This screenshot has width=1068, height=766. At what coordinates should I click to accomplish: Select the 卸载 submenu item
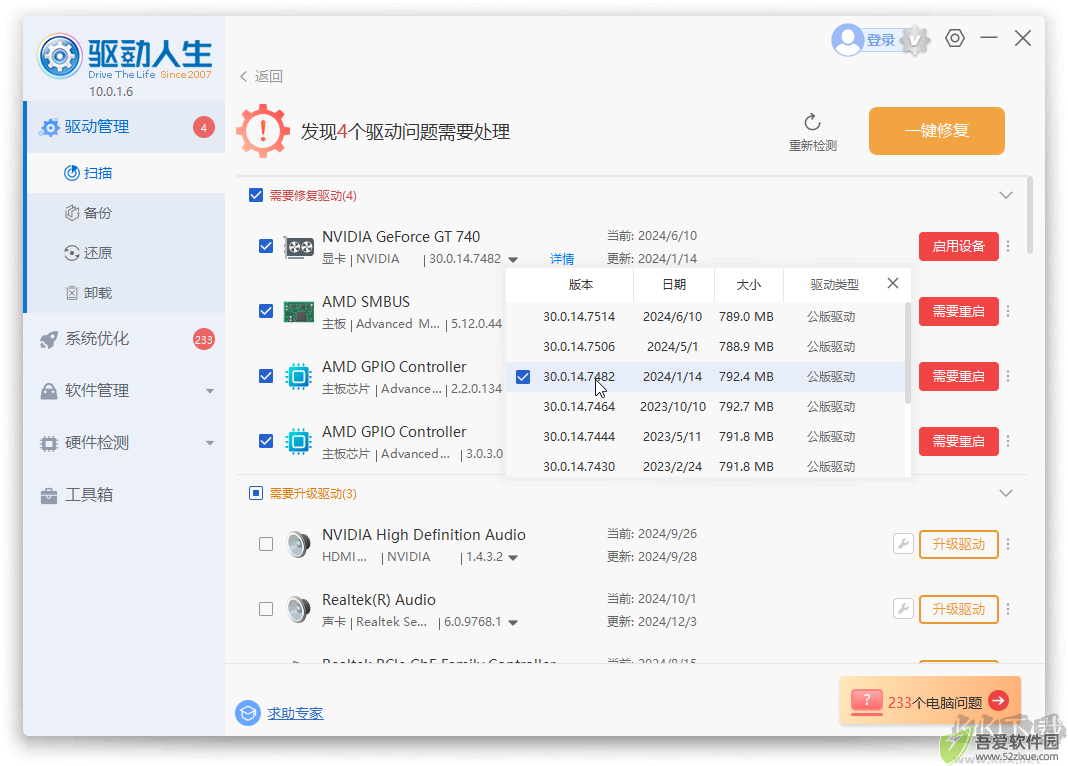[126, 293]
